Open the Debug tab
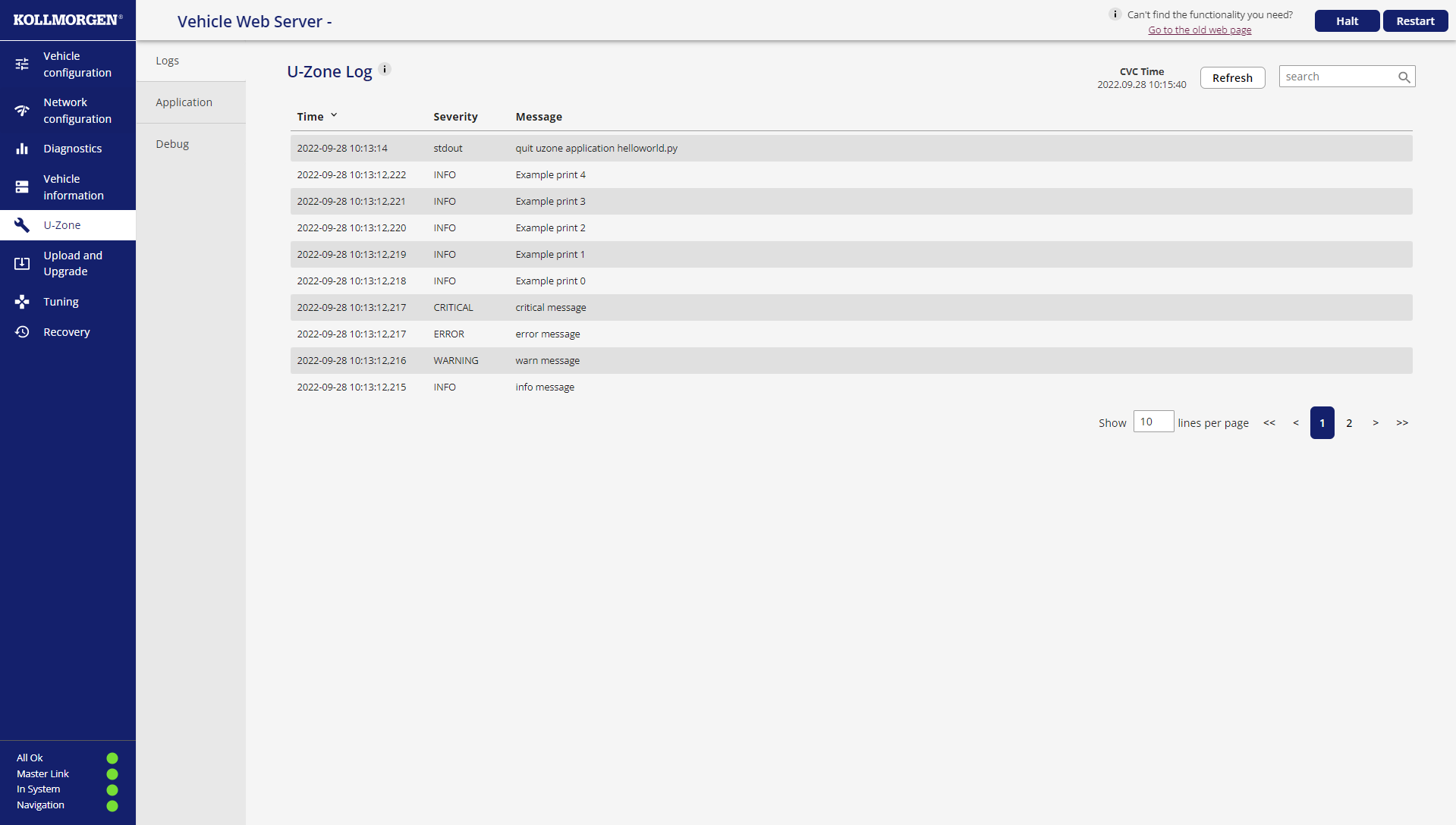 click(172, 144)
